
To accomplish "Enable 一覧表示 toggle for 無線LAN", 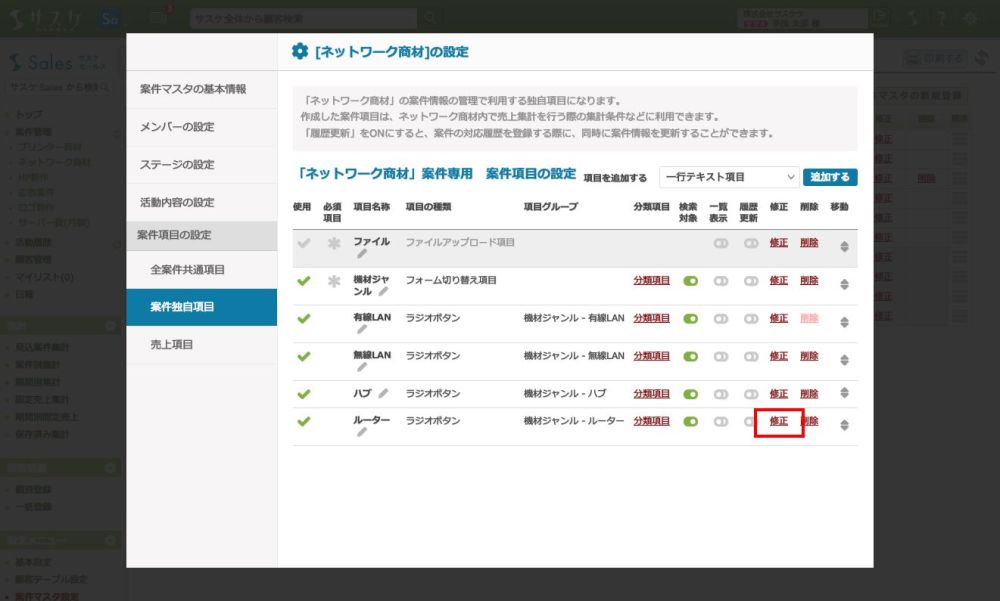I will click(720, 357).
